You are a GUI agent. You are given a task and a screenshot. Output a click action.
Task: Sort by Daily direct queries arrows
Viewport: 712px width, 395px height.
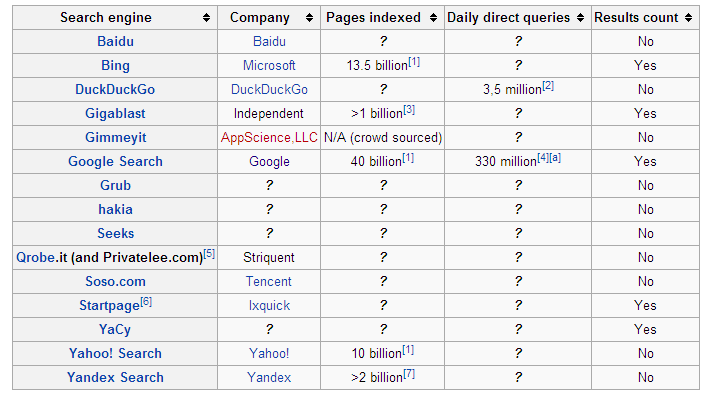(x=580, y=18)
